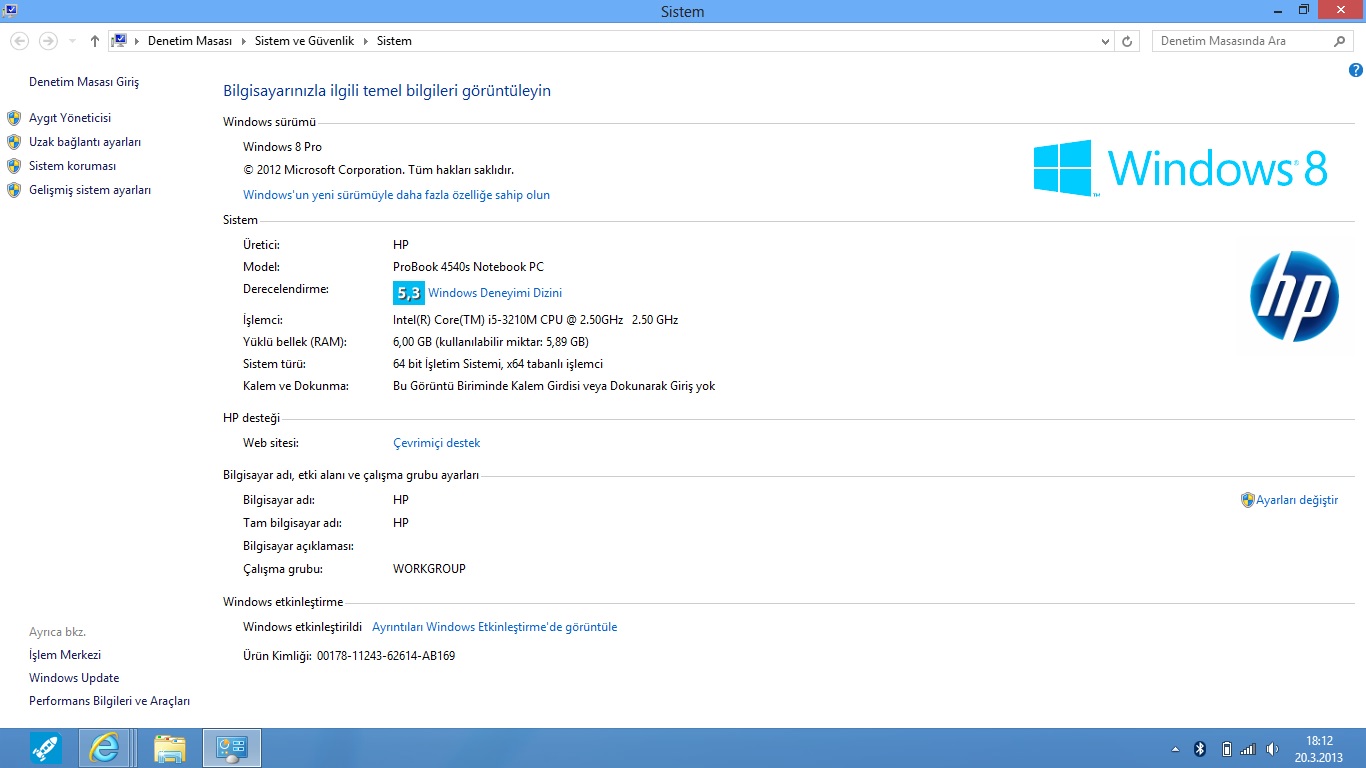Viewport: 1366px width, 768px height.
Task: Open the blue Help question mark
Action: (1355, 70)
